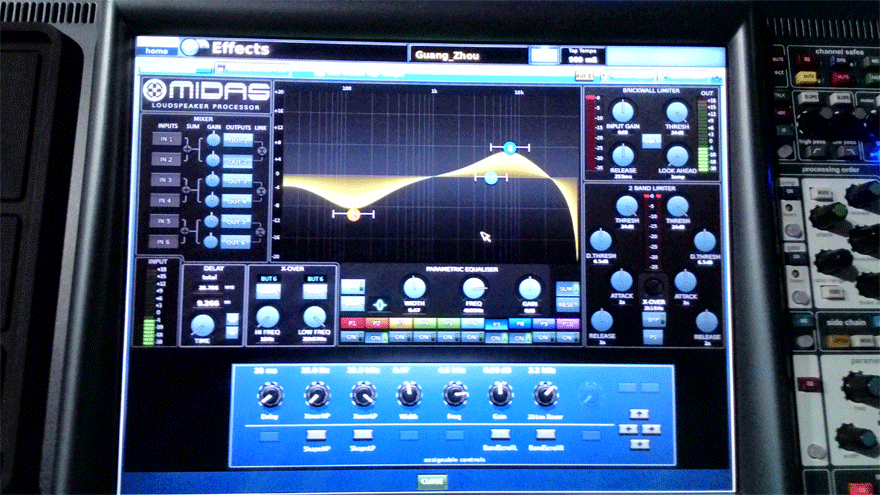Select the P10 EQ band tab

tap(567, 324)
